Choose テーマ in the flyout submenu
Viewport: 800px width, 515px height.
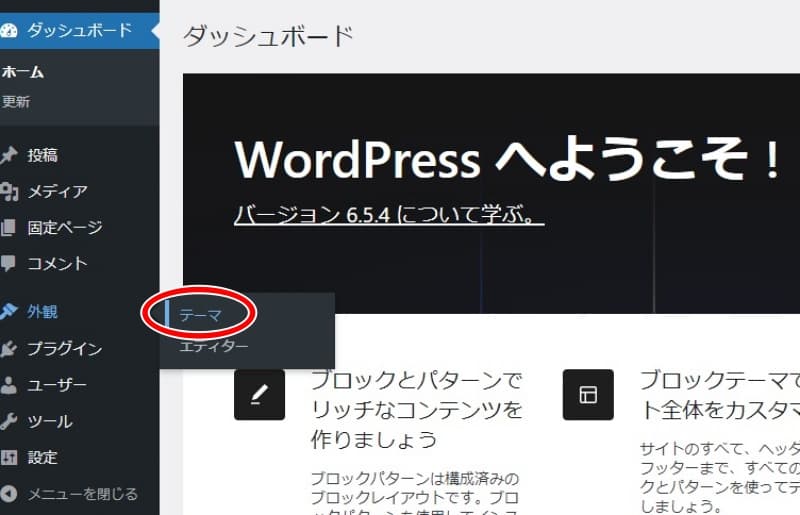point(200,315)
